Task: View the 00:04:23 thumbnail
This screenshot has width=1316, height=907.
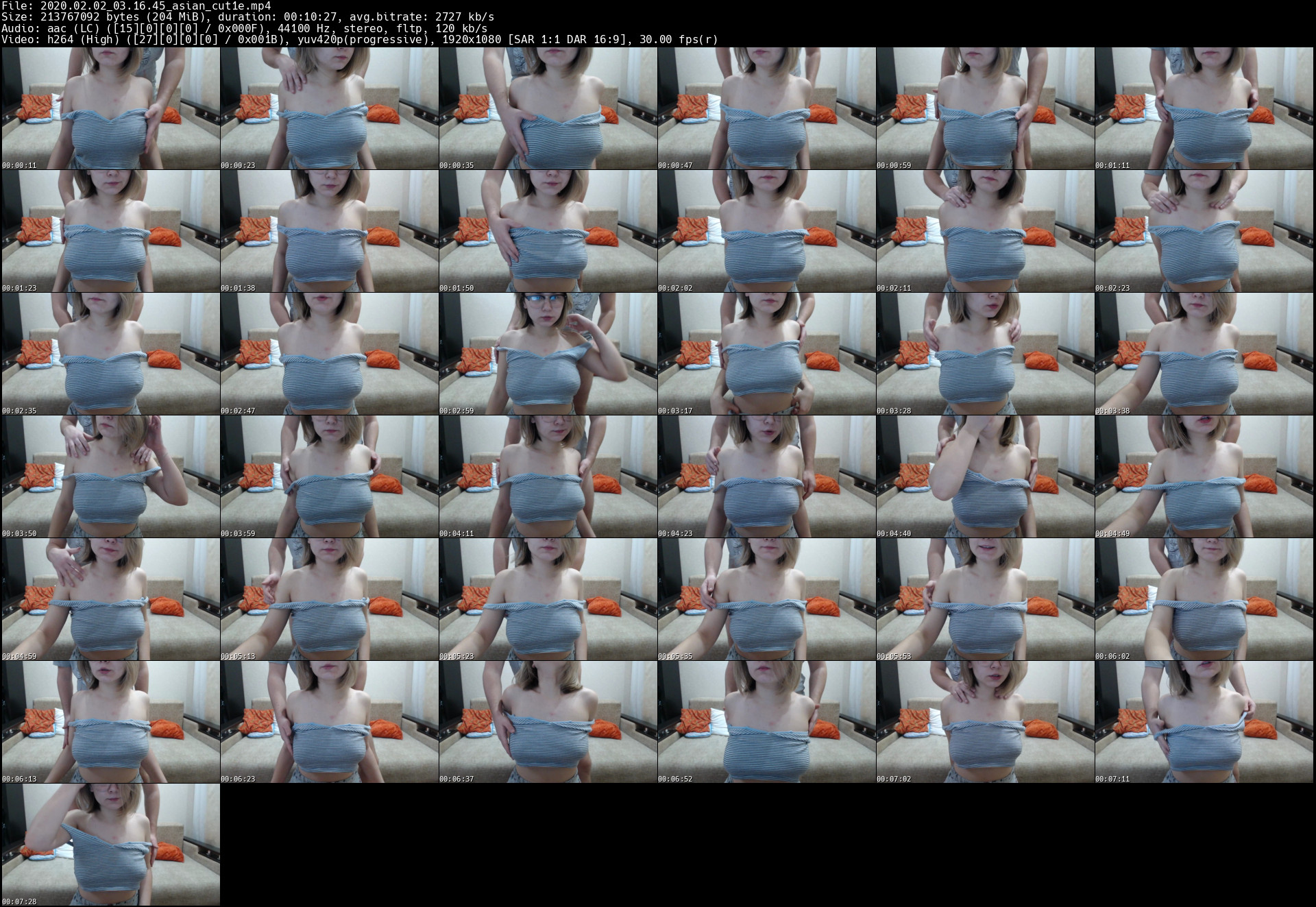Action: pos(766,476)
